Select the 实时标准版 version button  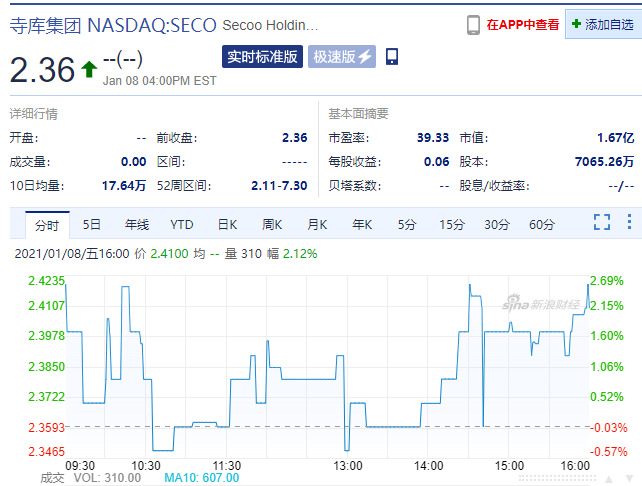click(262, 57)
